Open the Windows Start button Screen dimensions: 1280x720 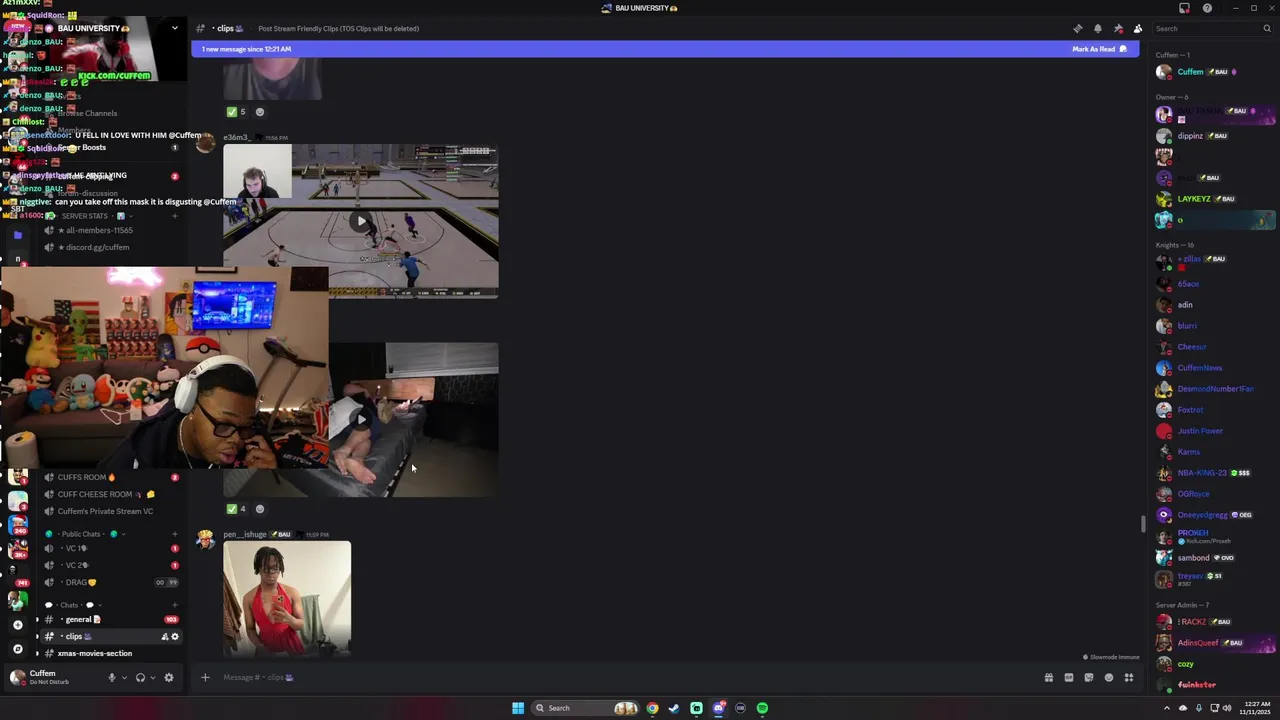(x=518, y=708)
